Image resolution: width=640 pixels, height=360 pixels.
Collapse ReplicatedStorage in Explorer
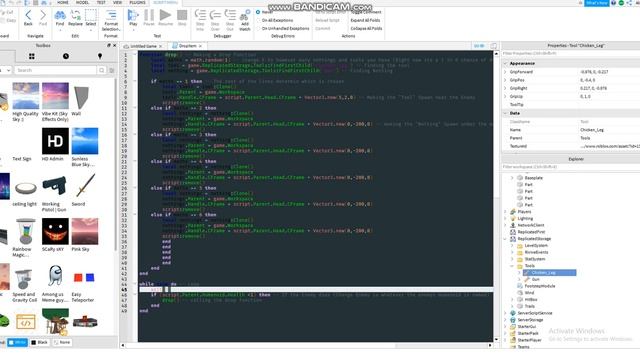pyautogui.click(x=505, y=239)
